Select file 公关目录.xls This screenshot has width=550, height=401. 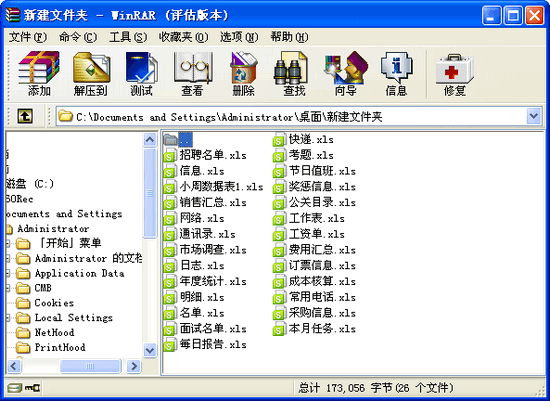(x=314, y=203)
